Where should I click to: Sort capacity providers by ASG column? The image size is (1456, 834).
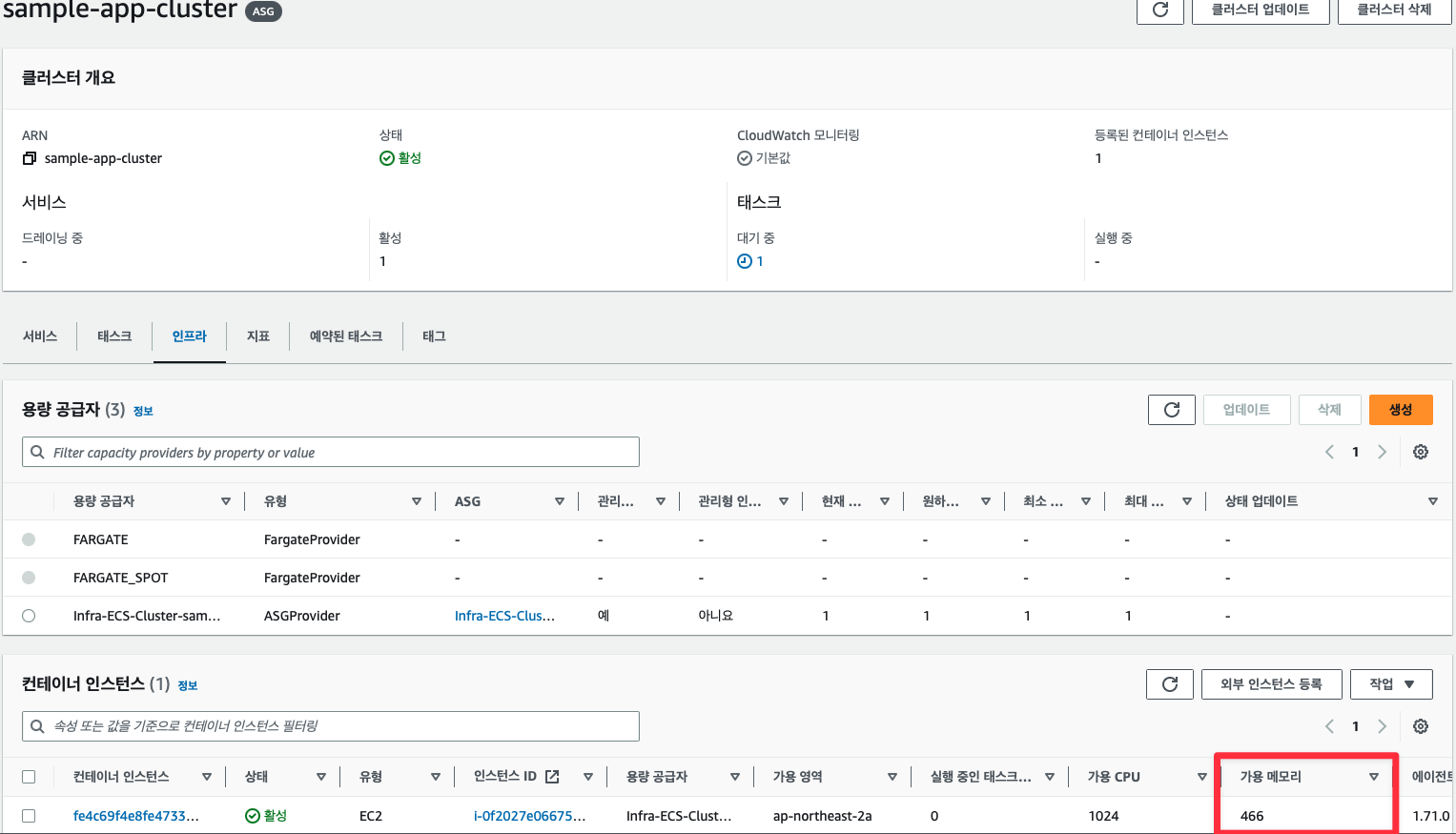click(560, 501)
